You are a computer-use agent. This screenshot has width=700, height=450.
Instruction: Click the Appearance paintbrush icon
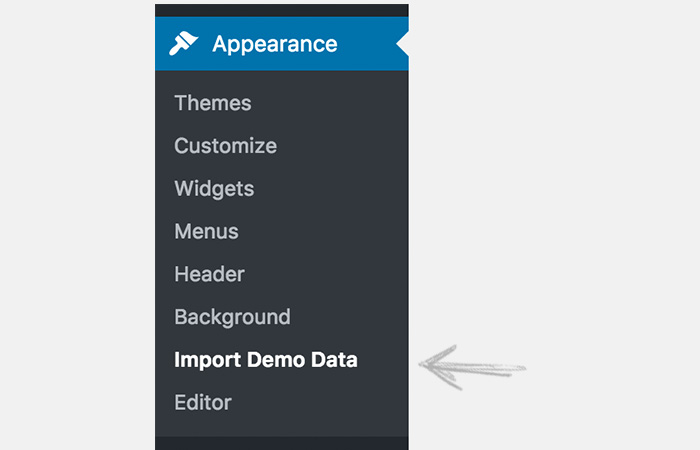[183, 43]
